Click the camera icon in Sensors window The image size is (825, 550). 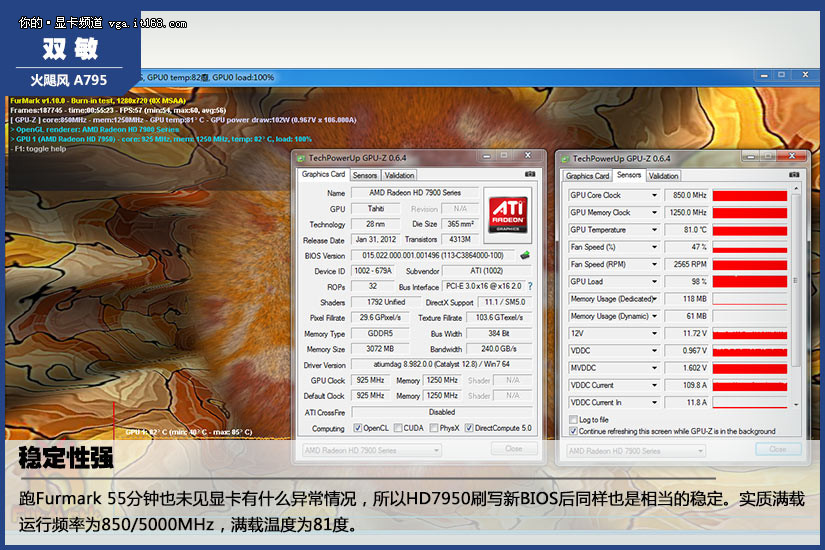793,175
